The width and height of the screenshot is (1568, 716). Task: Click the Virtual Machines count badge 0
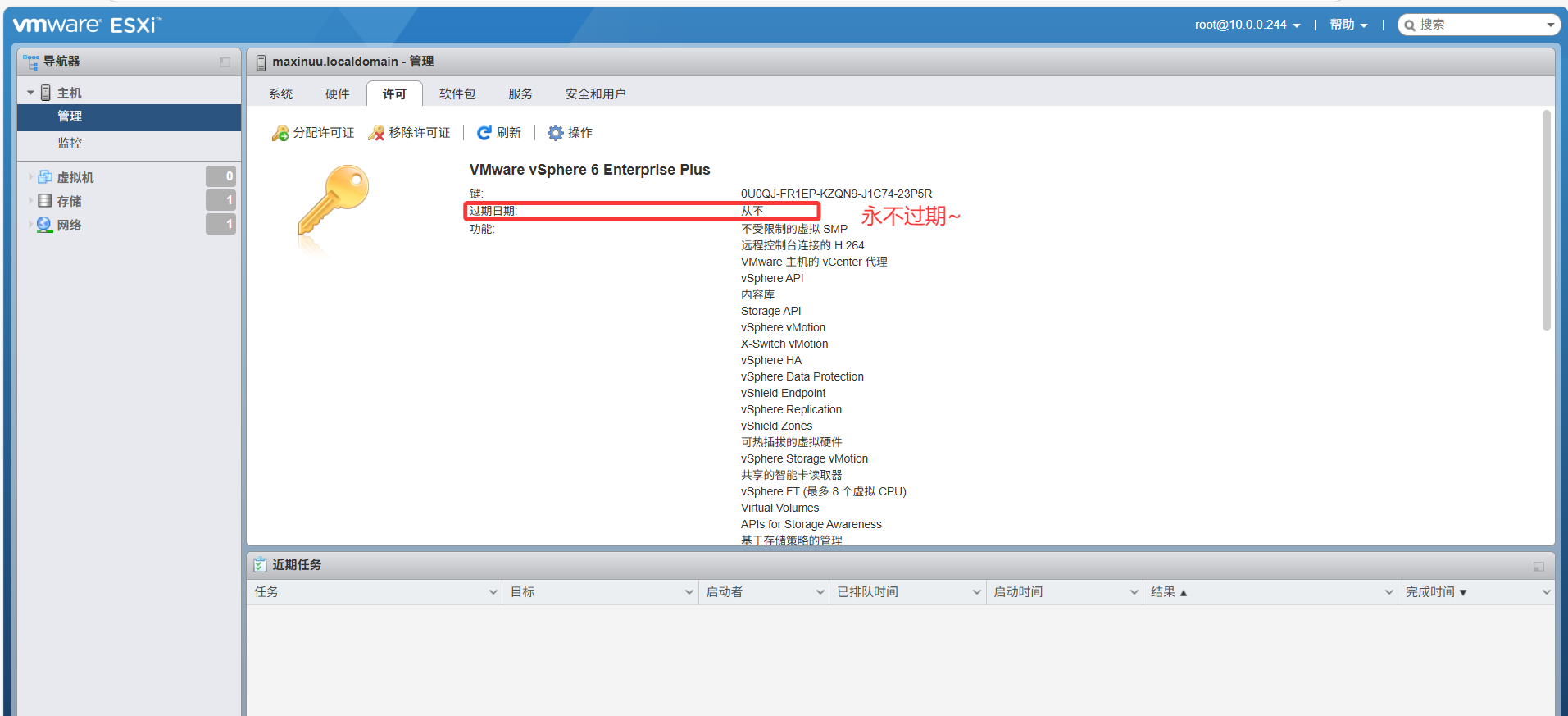point(220,176)
